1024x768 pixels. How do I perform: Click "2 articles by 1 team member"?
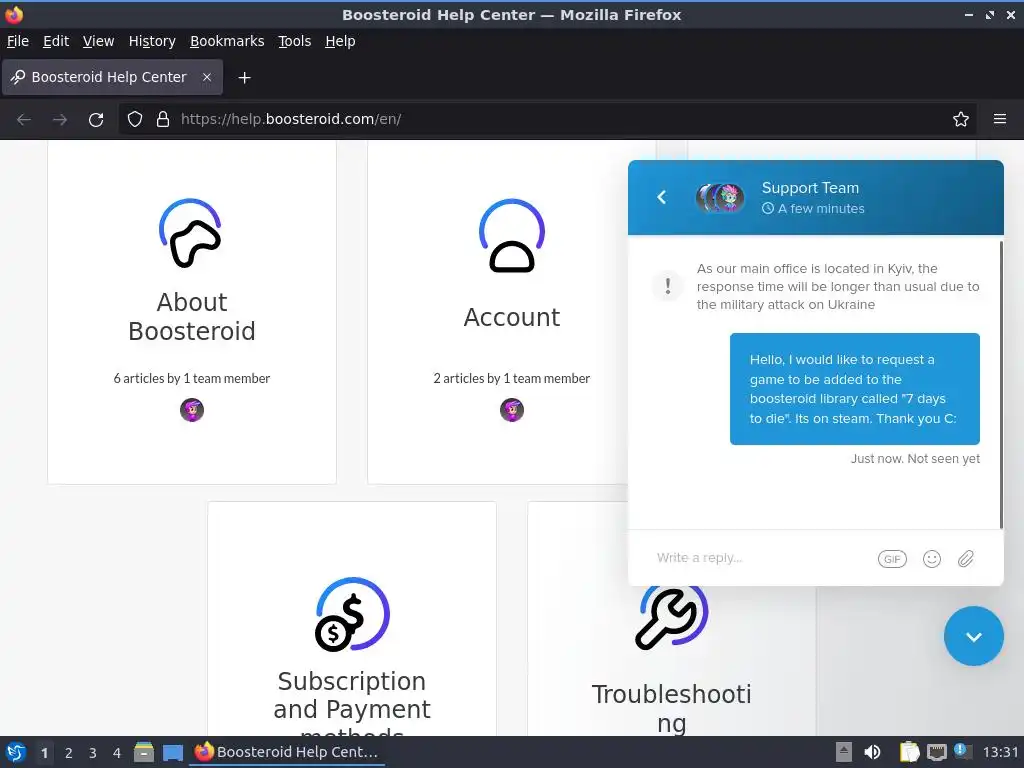click(512, 378)
